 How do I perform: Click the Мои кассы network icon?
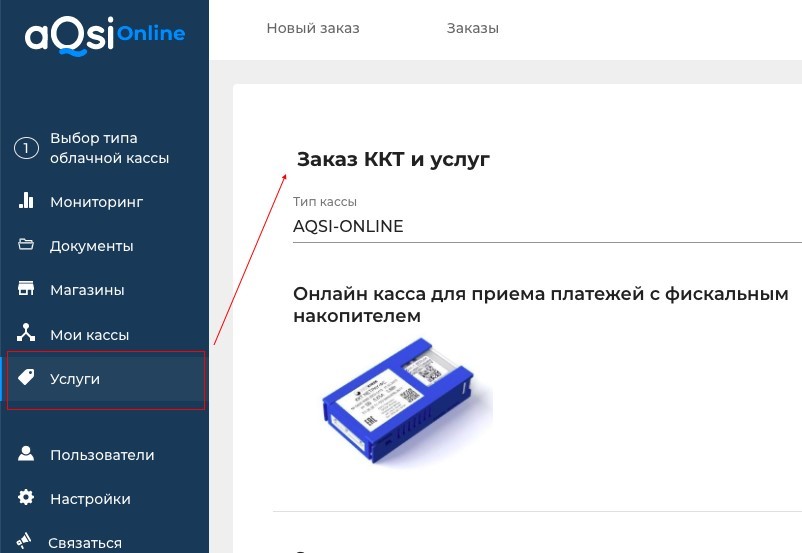[26, 333]
